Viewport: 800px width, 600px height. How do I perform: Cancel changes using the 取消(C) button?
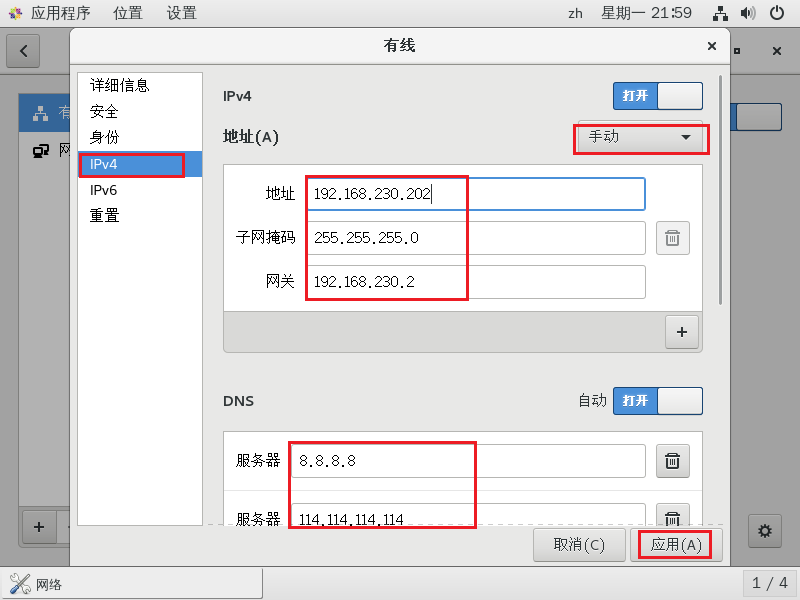pos(579,545)
